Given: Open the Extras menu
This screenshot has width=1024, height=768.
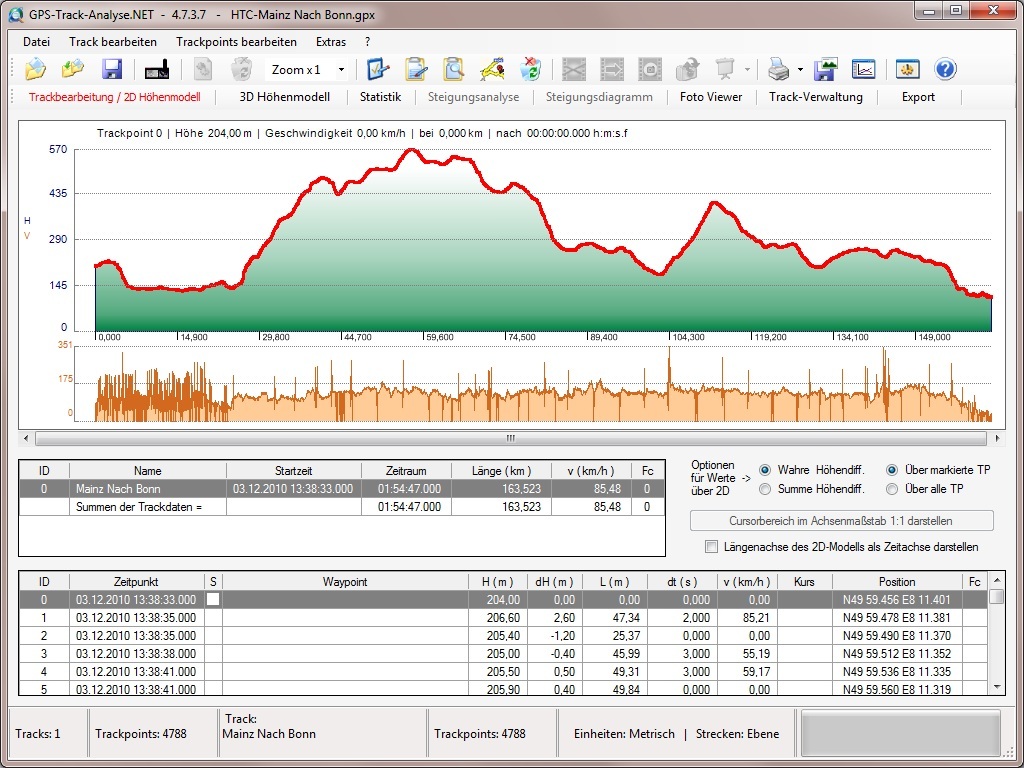Looking at the screenshot, I should [x=331, y=42].
